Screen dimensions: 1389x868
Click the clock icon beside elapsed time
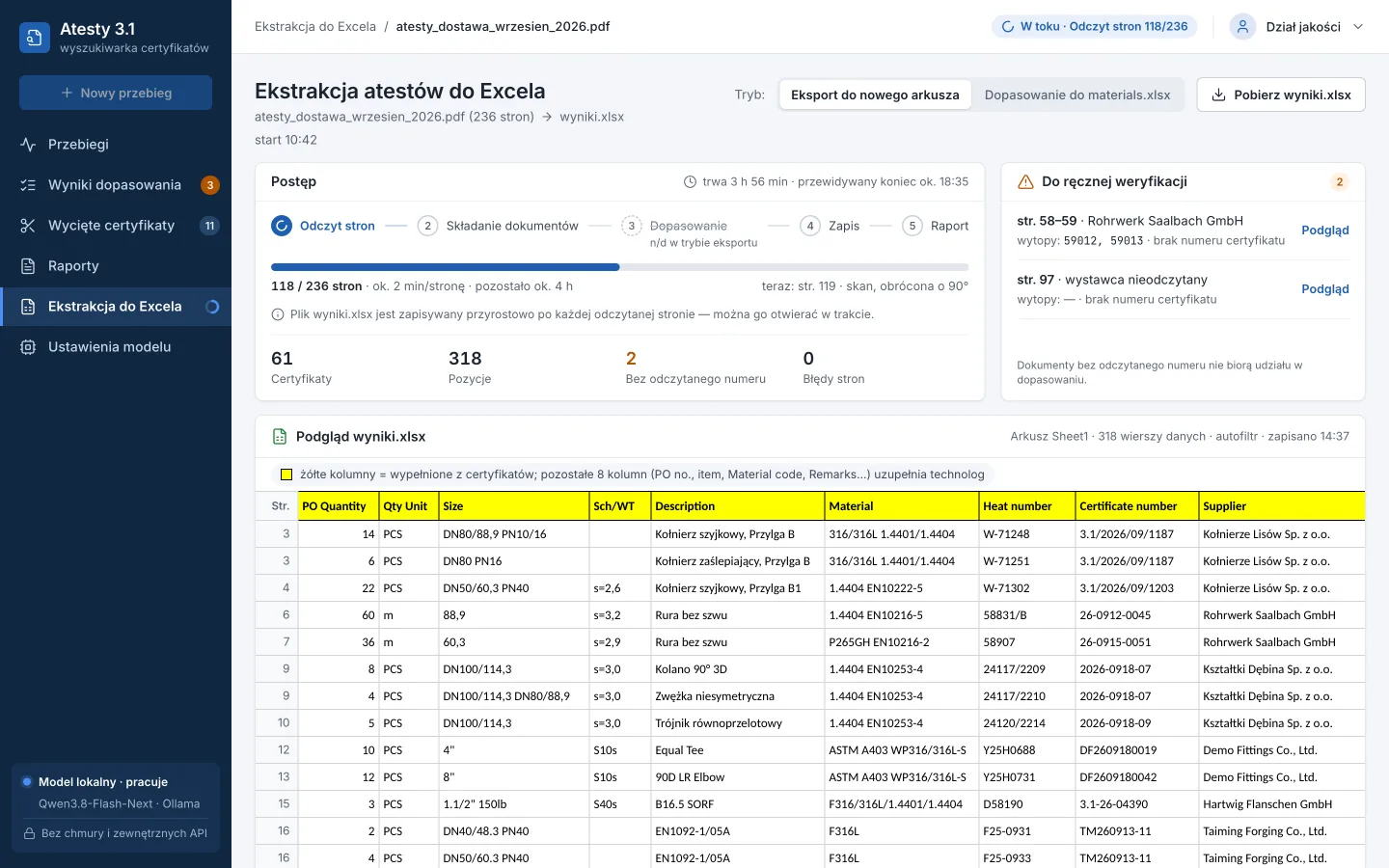click(690, 182)
